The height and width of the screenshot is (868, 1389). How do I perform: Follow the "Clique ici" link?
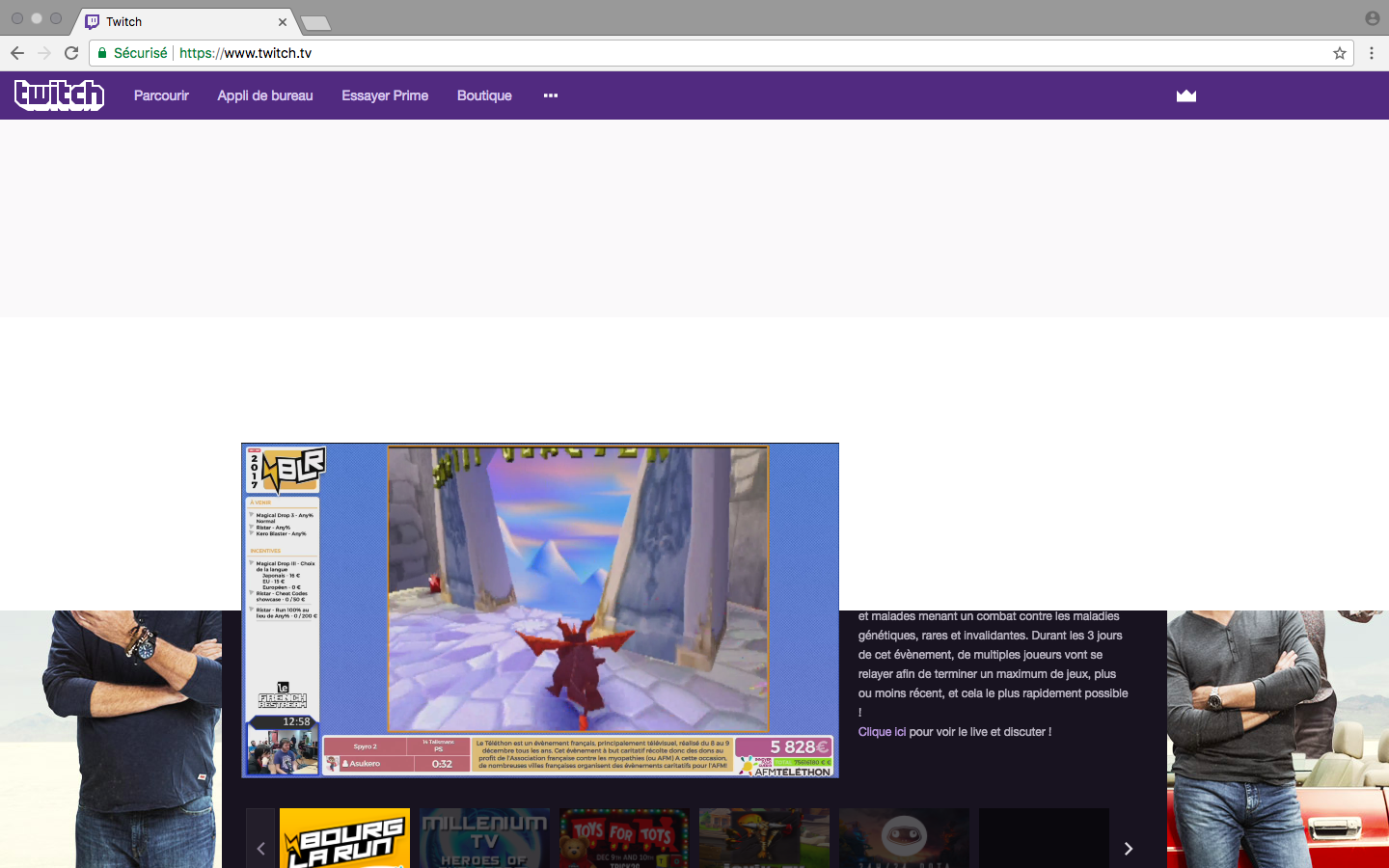click(882, 732)
